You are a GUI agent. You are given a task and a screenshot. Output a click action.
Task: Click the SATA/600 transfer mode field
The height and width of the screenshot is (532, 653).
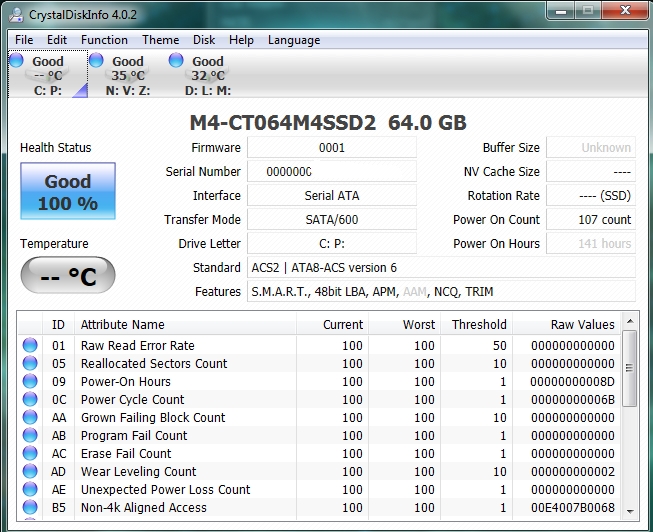(332, 220)
